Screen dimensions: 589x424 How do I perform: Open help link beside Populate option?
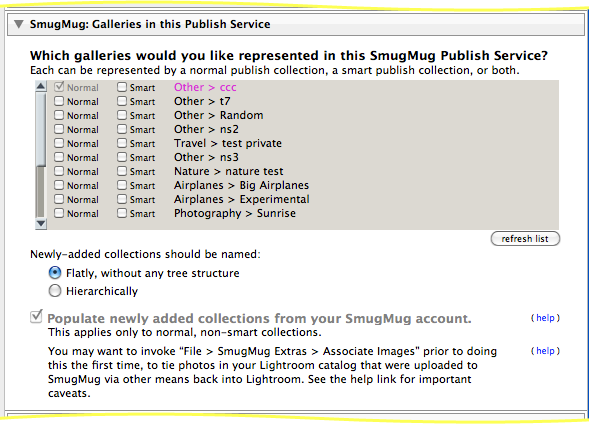[545, 318]
